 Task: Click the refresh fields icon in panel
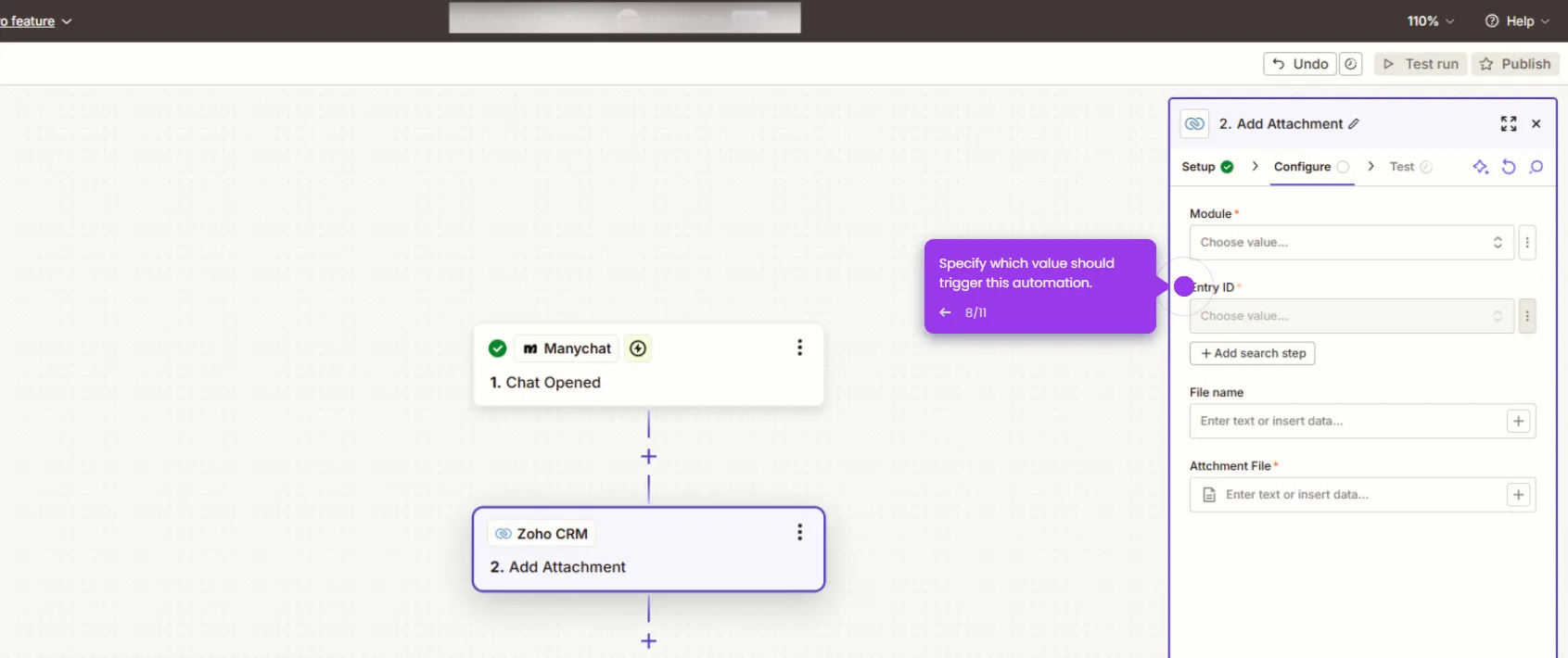point(1509,167)
